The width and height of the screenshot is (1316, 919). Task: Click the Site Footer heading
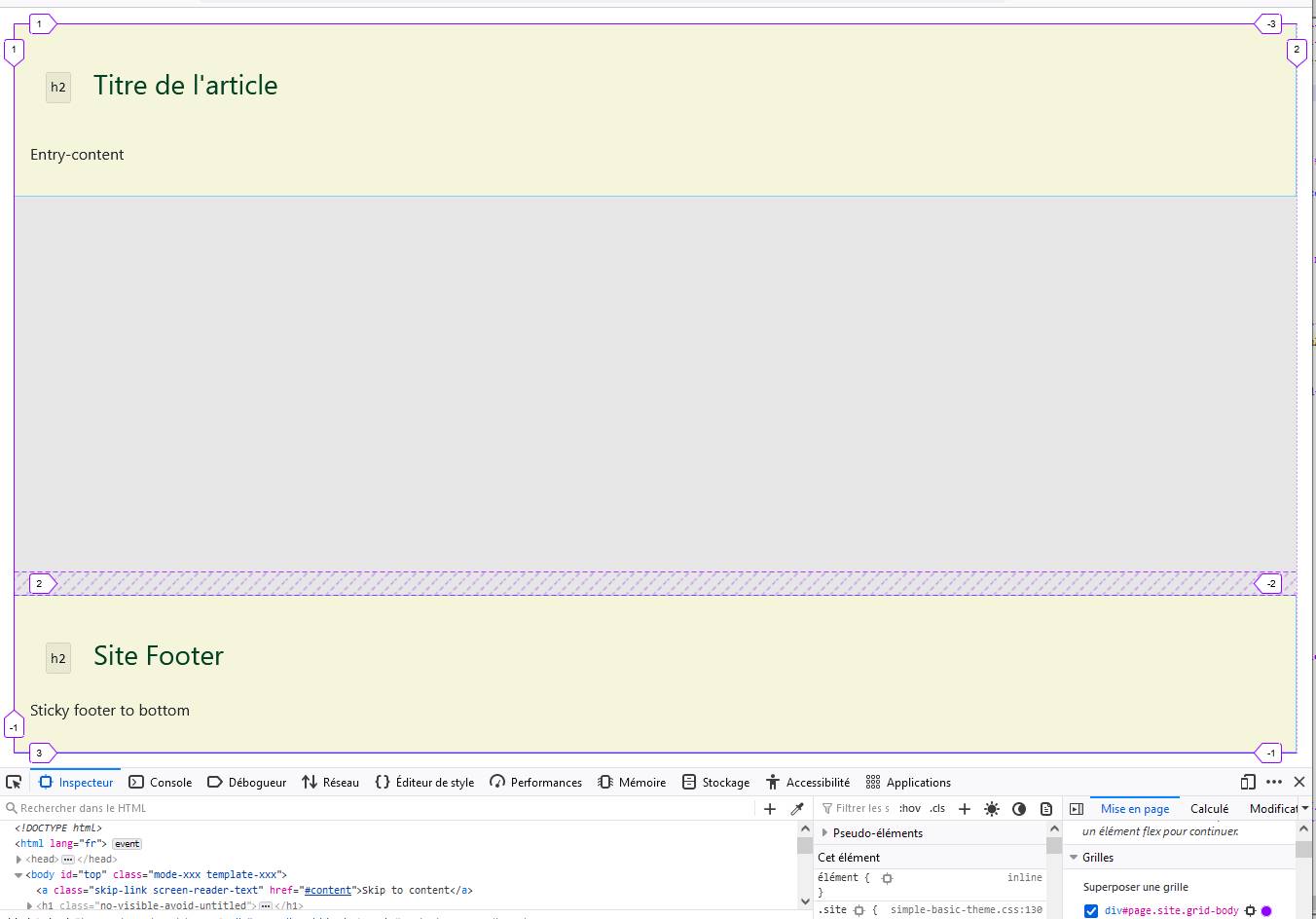pyautogui.click(x=159, y=656)
